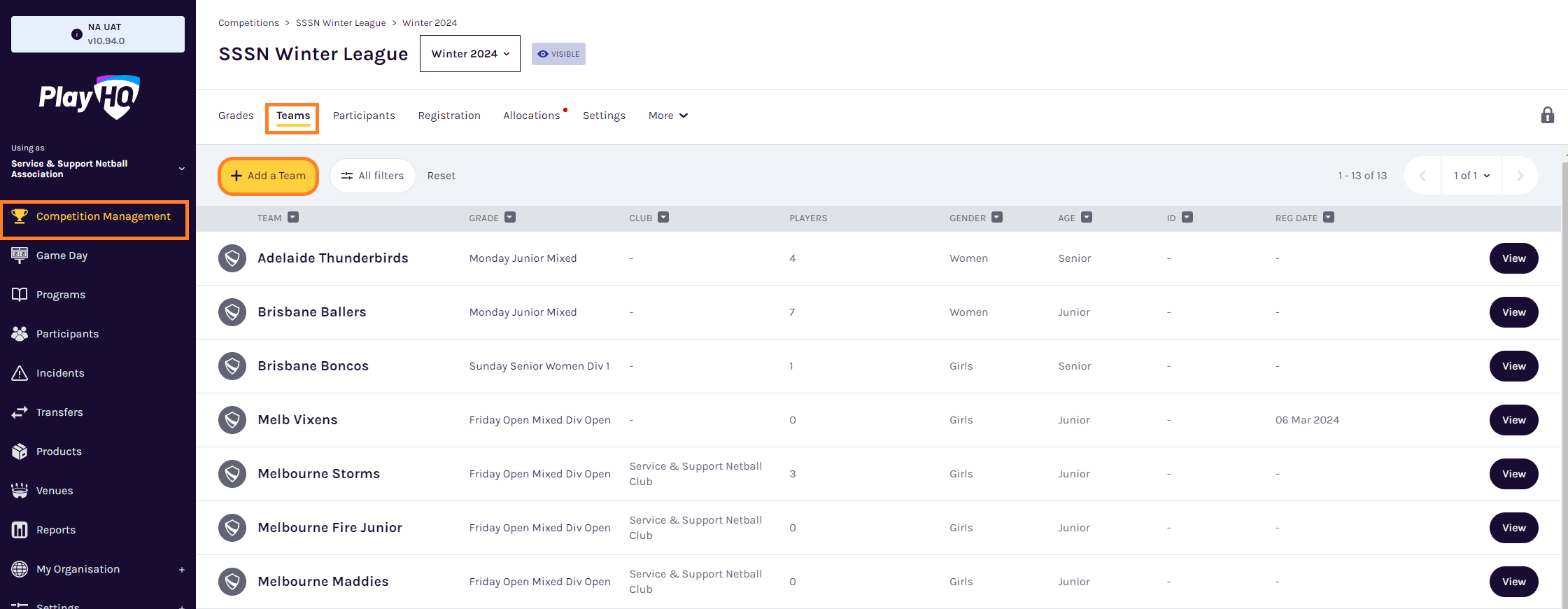
Task: Open the 1 of 1 page selector
Action: pyautogui.click(x=1471, y=176)
